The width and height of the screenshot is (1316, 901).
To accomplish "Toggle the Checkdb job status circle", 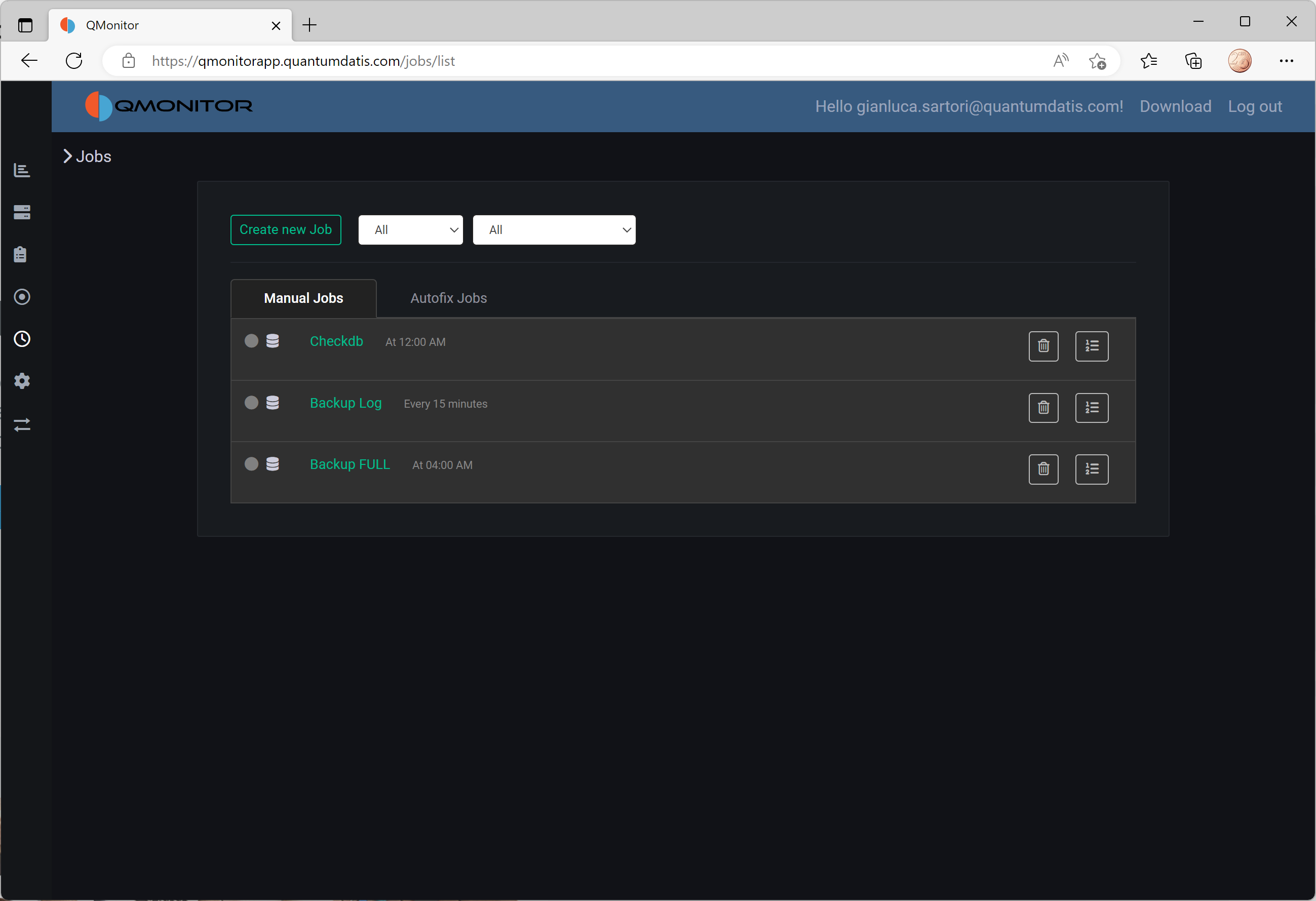I will point(251,340).
